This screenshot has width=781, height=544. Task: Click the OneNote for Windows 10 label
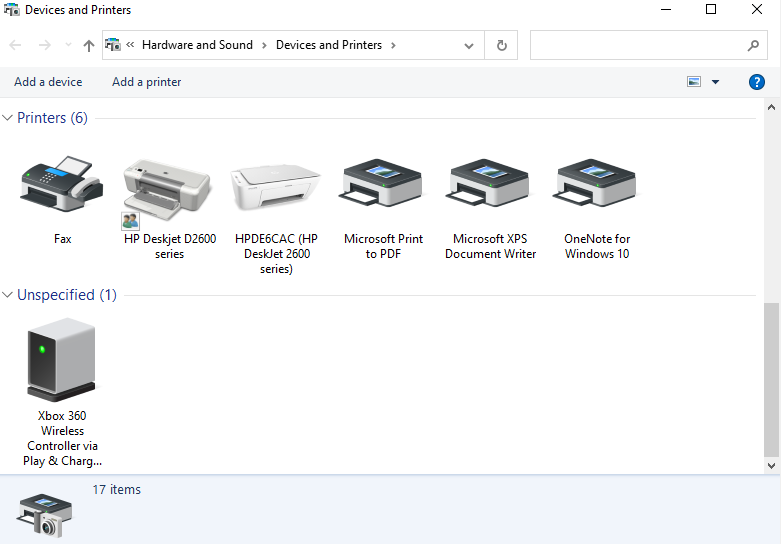597,246
